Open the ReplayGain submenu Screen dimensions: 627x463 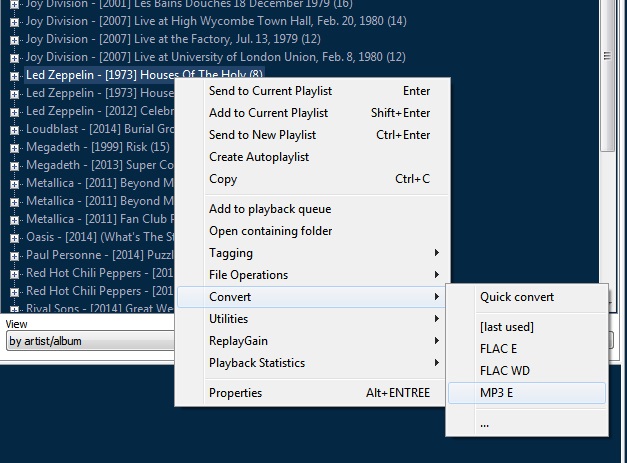click(312, 341)
